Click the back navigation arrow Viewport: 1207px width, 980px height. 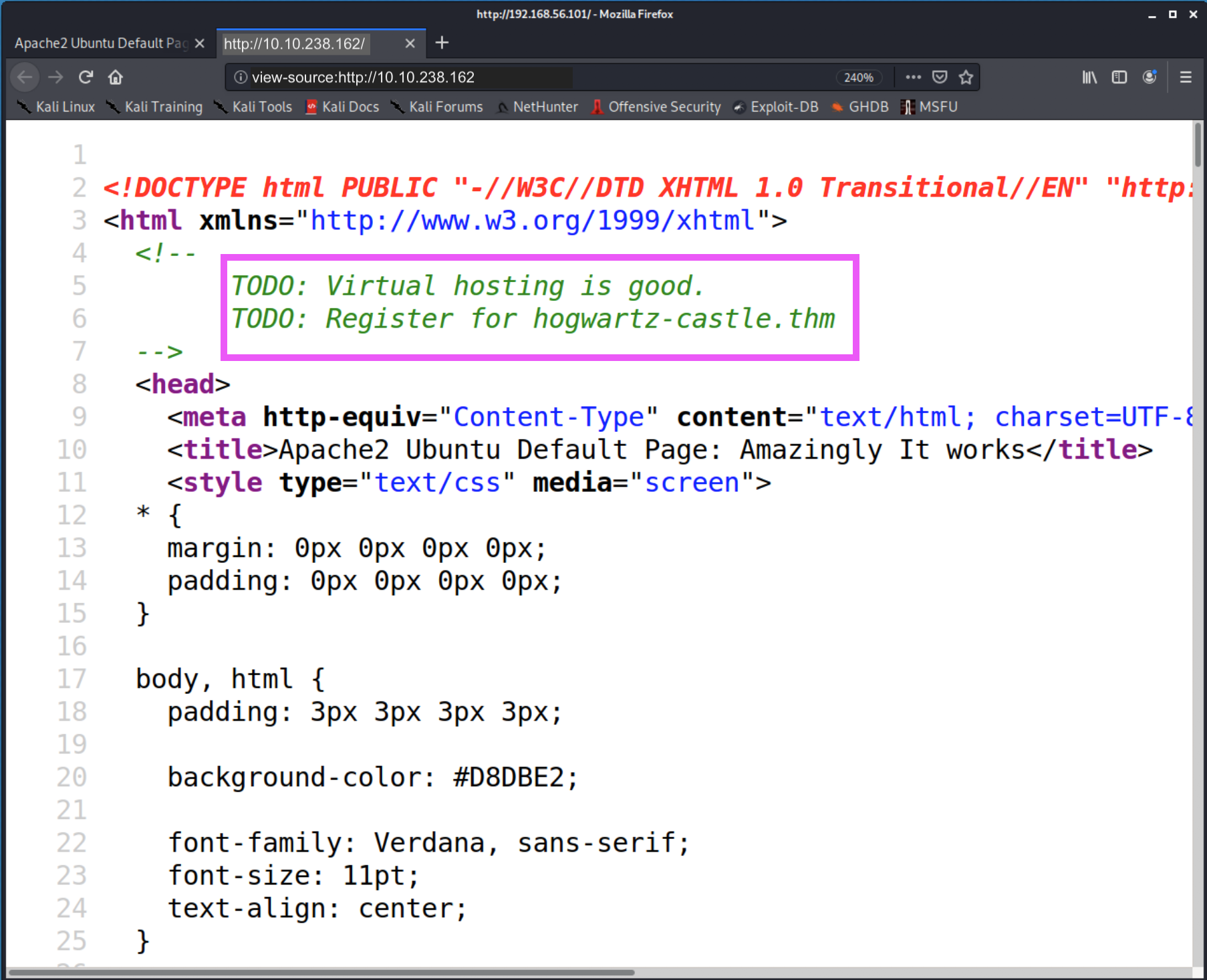coord(25,78)
